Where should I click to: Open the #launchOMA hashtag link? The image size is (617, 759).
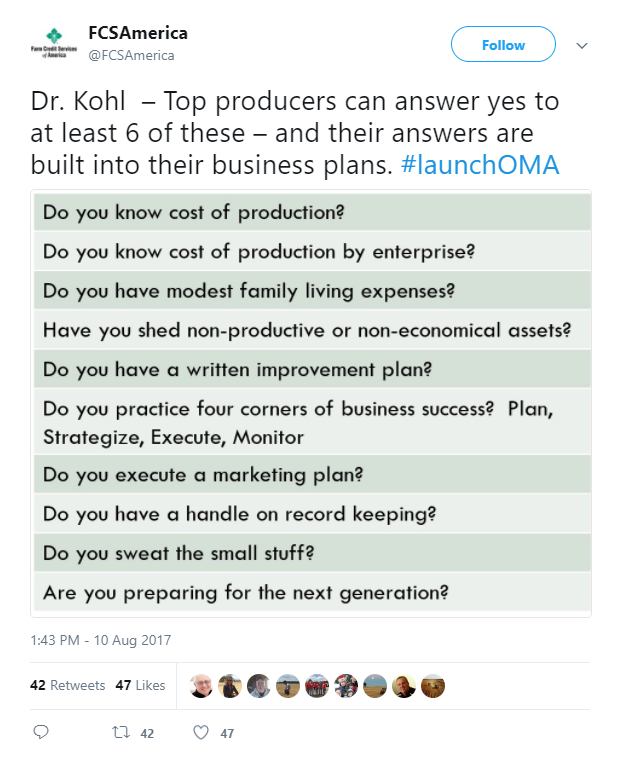tap(480, 165)
